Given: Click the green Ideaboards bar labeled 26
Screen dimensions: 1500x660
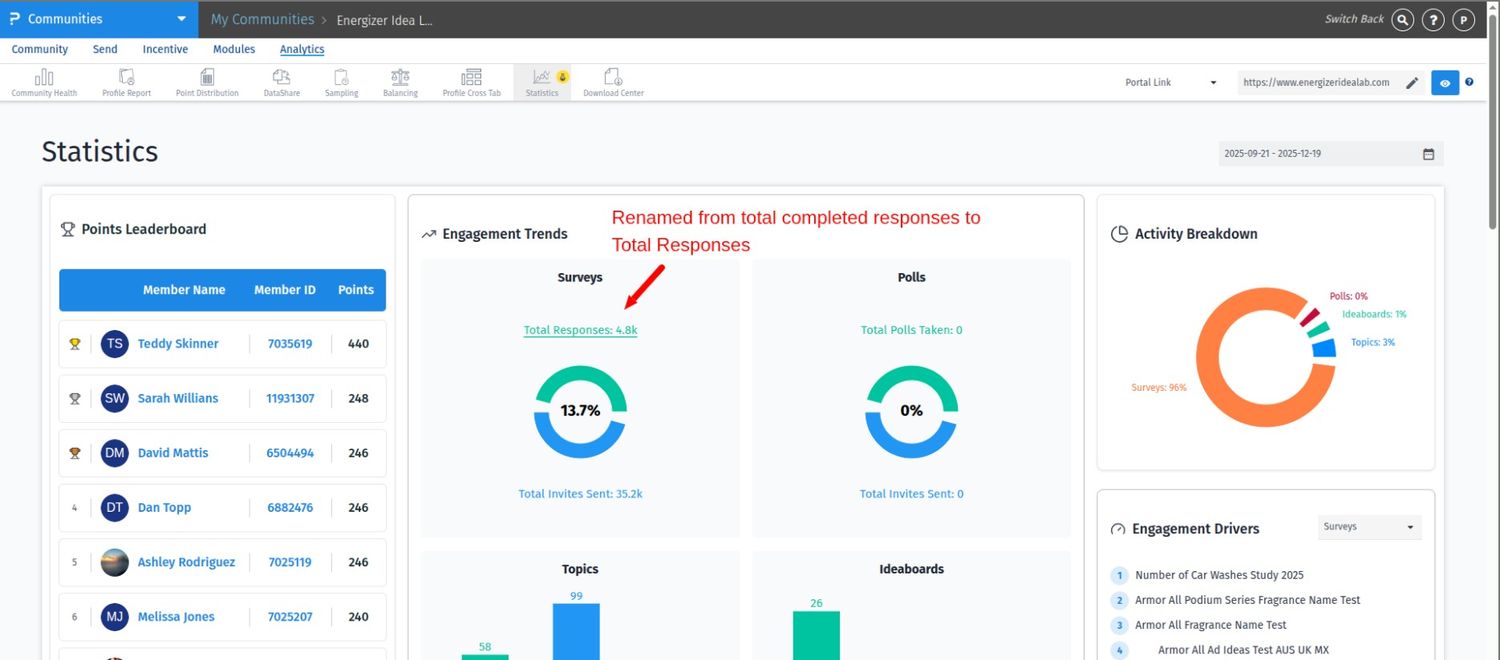Looking at the screenshot, I should pyautogui.click(x=816, y=635).
